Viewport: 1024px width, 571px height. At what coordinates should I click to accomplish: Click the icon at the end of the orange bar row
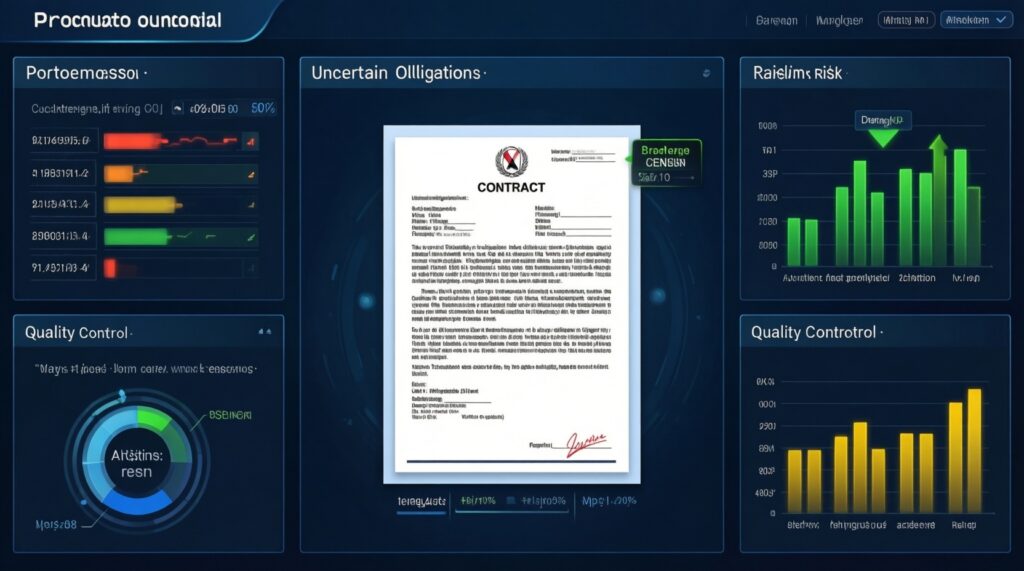point(250,173)
